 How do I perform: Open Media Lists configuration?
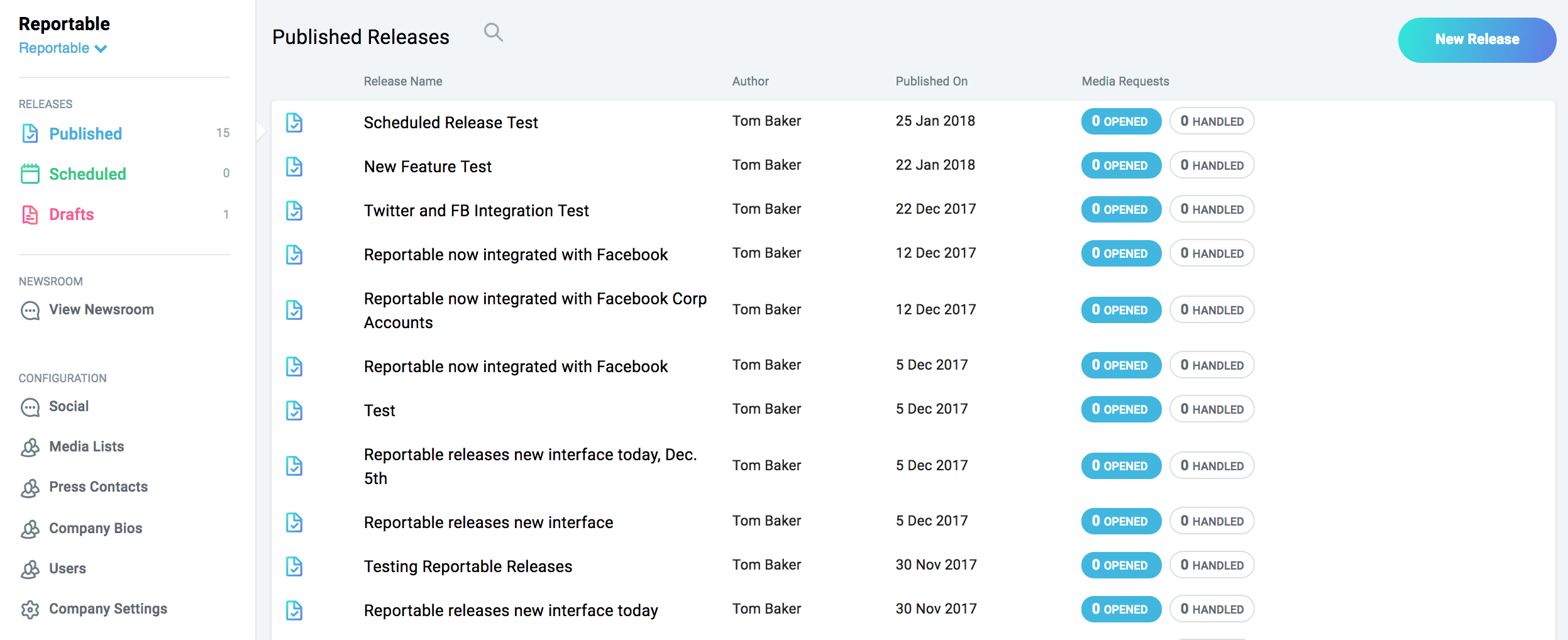coord(87,446)
